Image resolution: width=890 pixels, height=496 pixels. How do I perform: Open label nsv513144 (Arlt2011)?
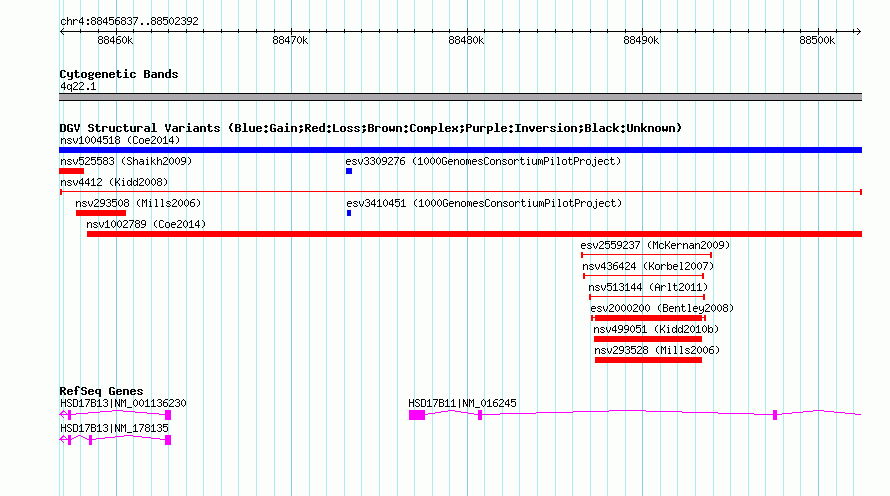point(648,287)
